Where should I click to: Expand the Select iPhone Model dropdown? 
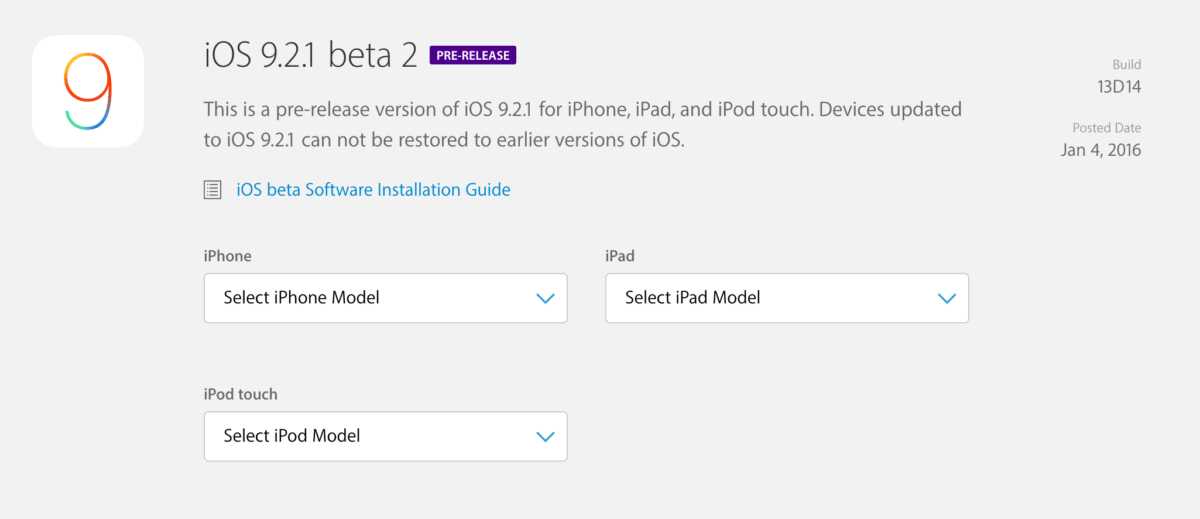tap(385, 298)
